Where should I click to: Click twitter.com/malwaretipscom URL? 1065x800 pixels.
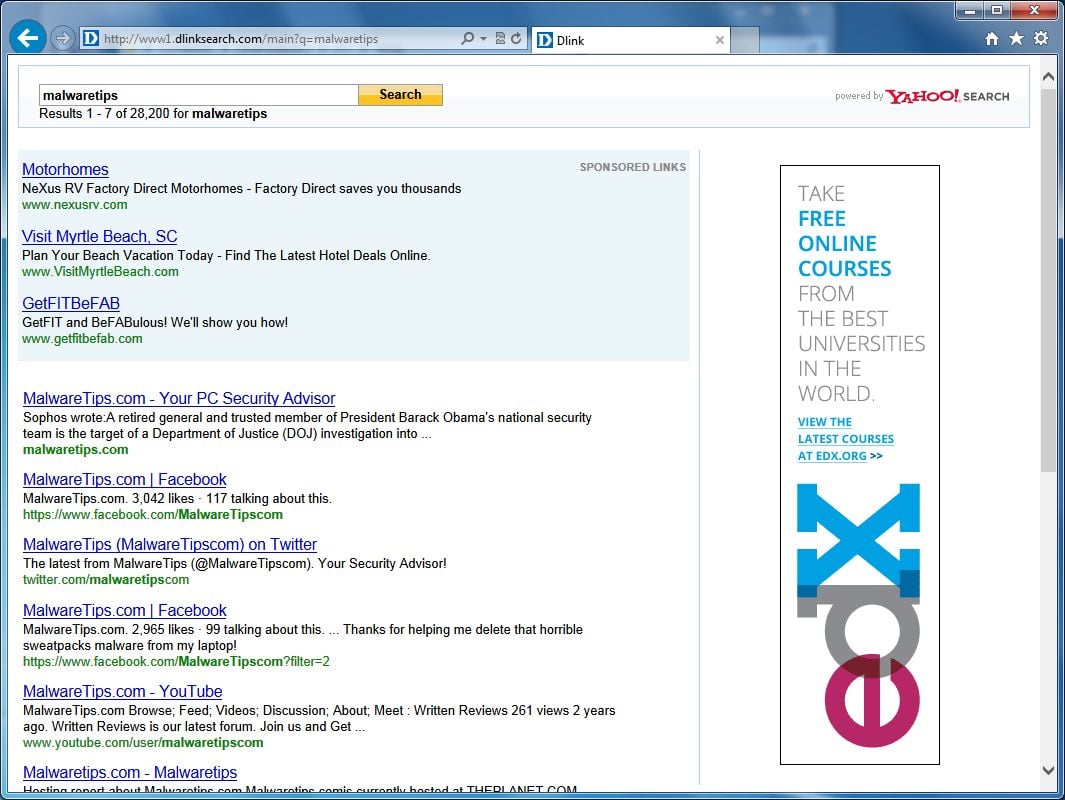(x=106, y=580)
